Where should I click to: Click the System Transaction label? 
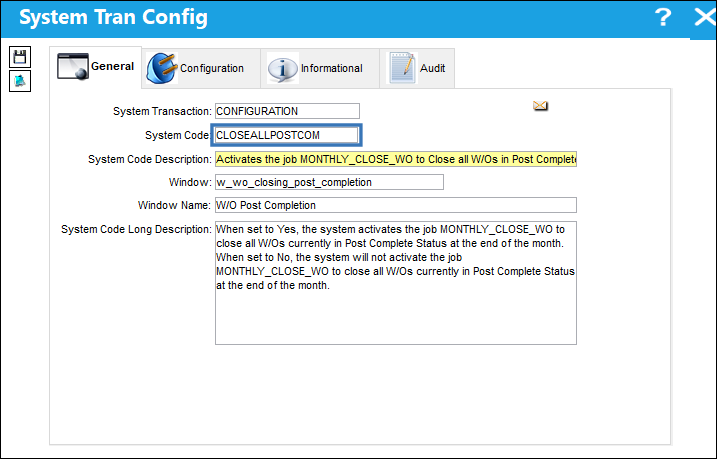[x=162, y=111]
